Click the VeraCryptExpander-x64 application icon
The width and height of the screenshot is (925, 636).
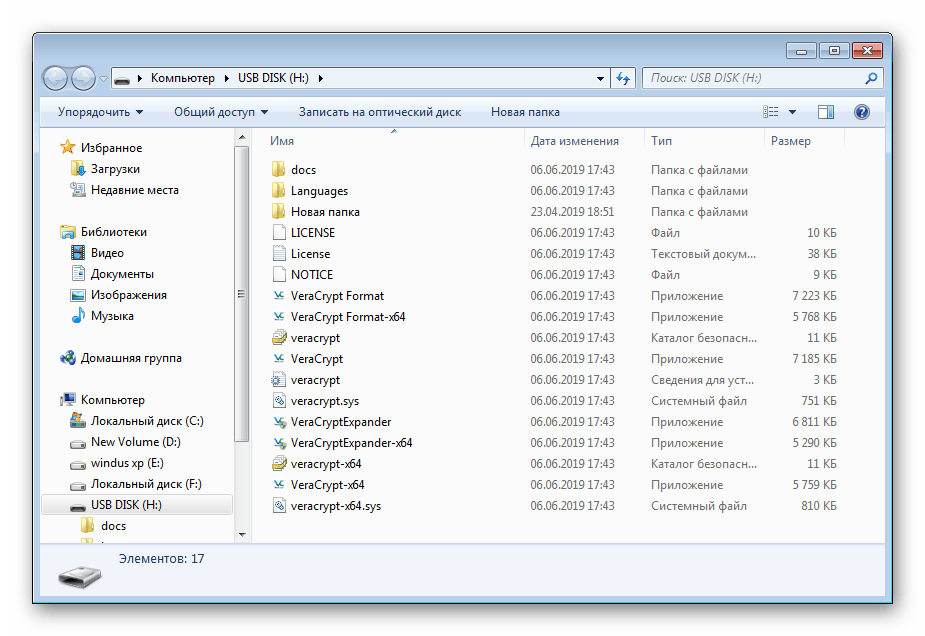tap(279, 443)
